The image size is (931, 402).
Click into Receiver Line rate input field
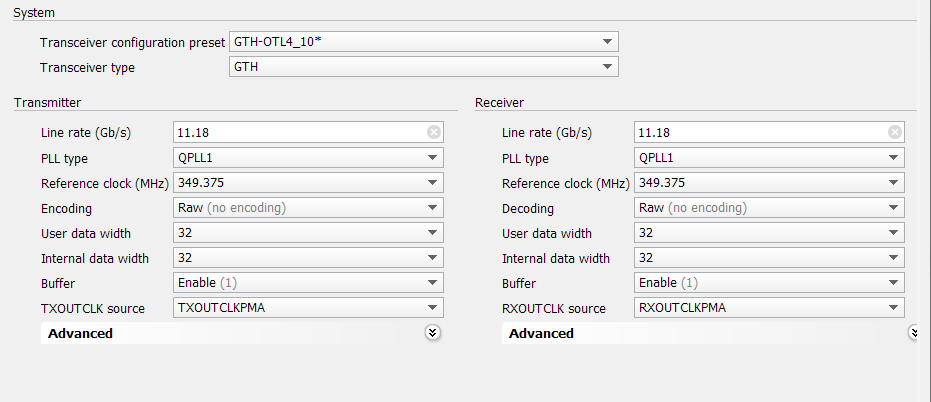(761, 132)
